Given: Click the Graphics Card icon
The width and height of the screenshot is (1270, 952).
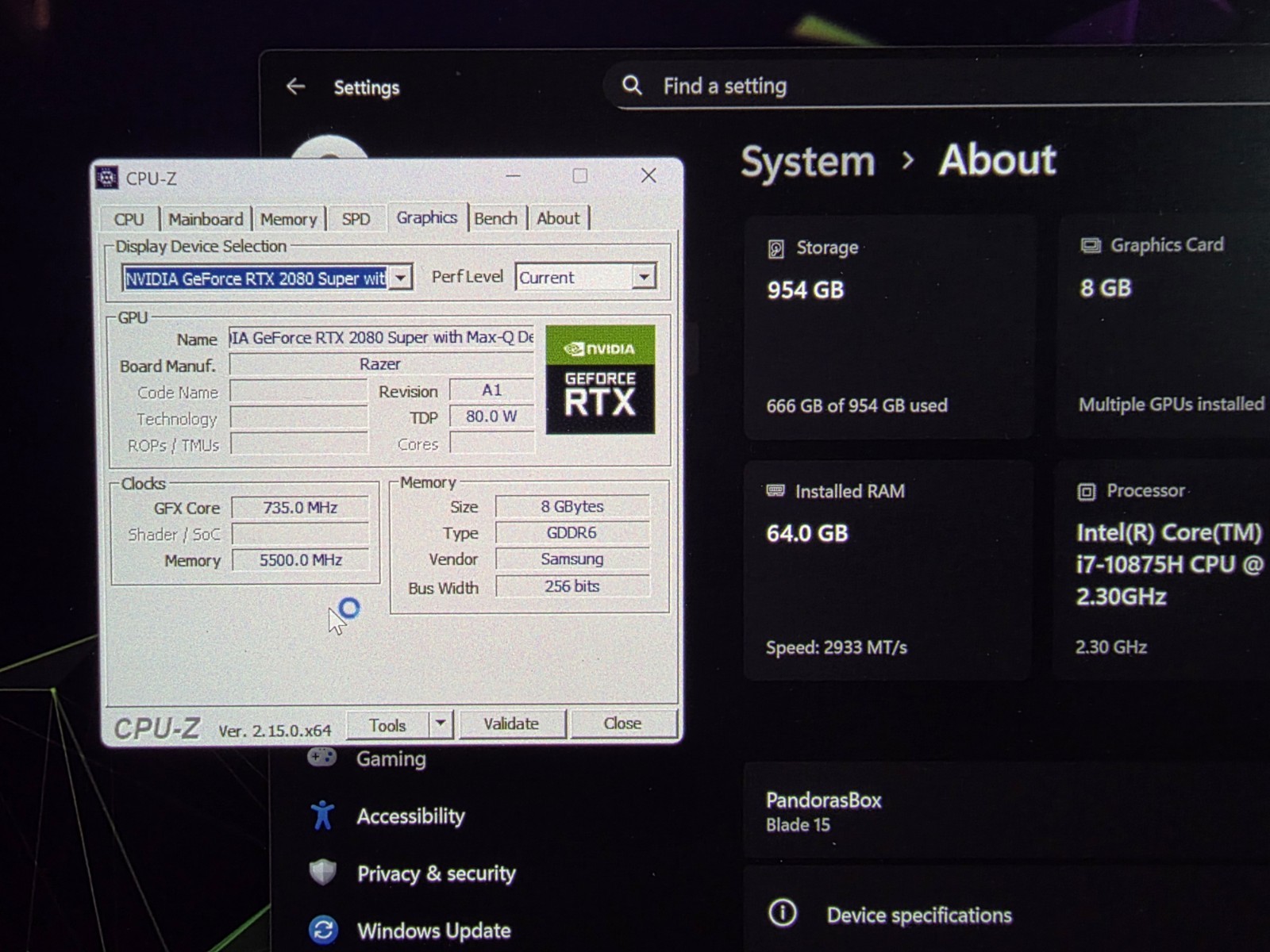Looking at the screenshot, I should [1091, 246].
